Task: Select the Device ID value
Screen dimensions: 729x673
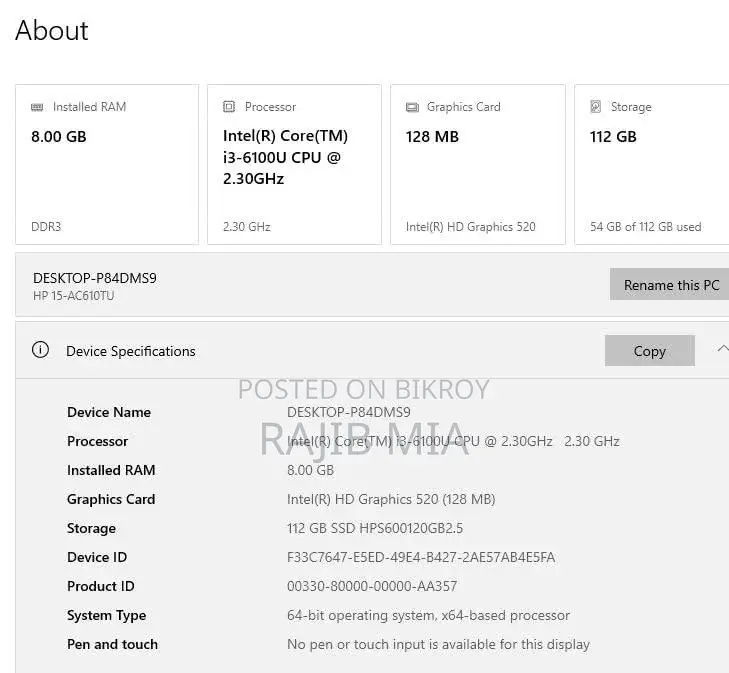Action: point(421,557)
